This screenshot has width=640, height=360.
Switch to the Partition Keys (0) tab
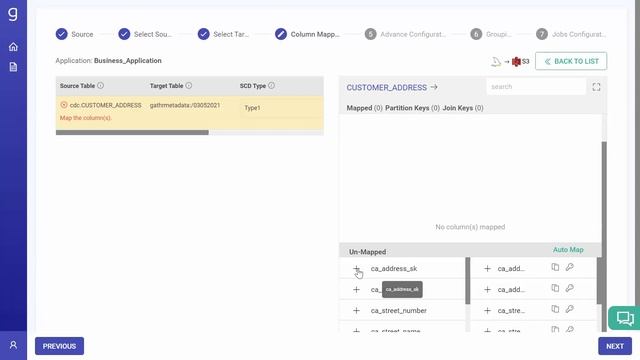pyautogui.click(x=412, y=108)
